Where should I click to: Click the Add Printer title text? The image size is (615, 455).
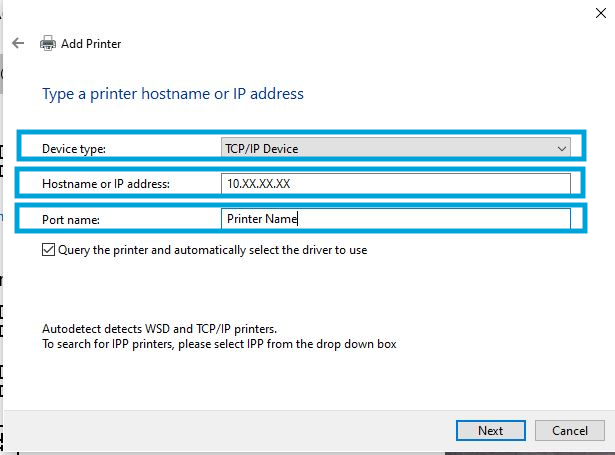(x=91, y=44)
